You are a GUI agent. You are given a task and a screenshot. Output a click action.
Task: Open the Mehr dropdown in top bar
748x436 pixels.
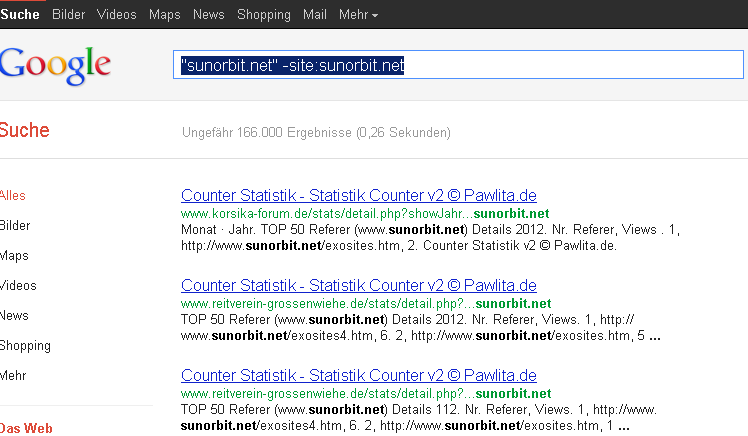click(358, 15)
